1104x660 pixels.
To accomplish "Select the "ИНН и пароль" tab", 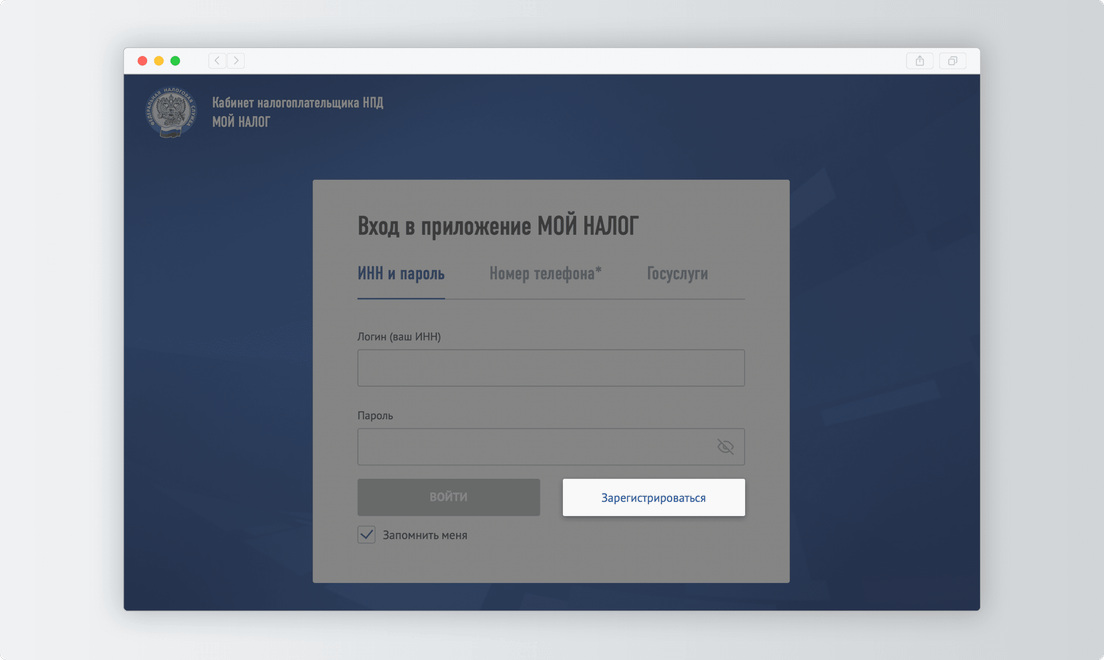I will [x=401, y=273].
